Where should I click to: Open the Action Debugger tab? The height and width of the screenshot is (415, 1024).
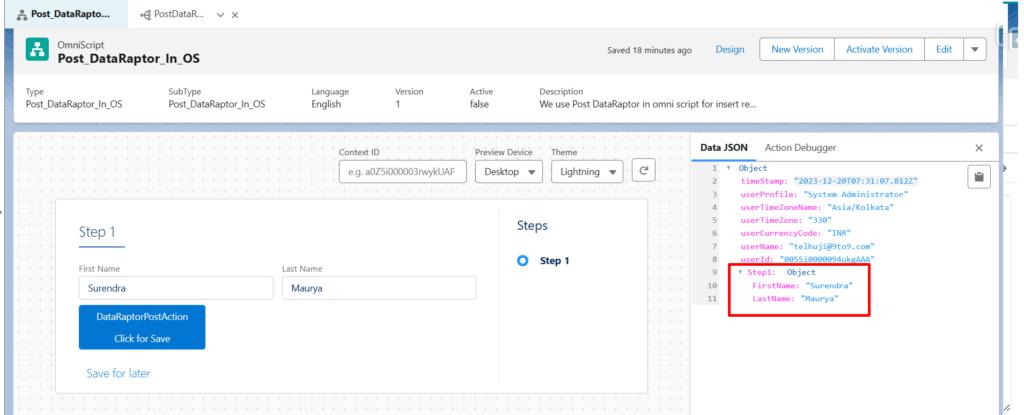[800, 148]
